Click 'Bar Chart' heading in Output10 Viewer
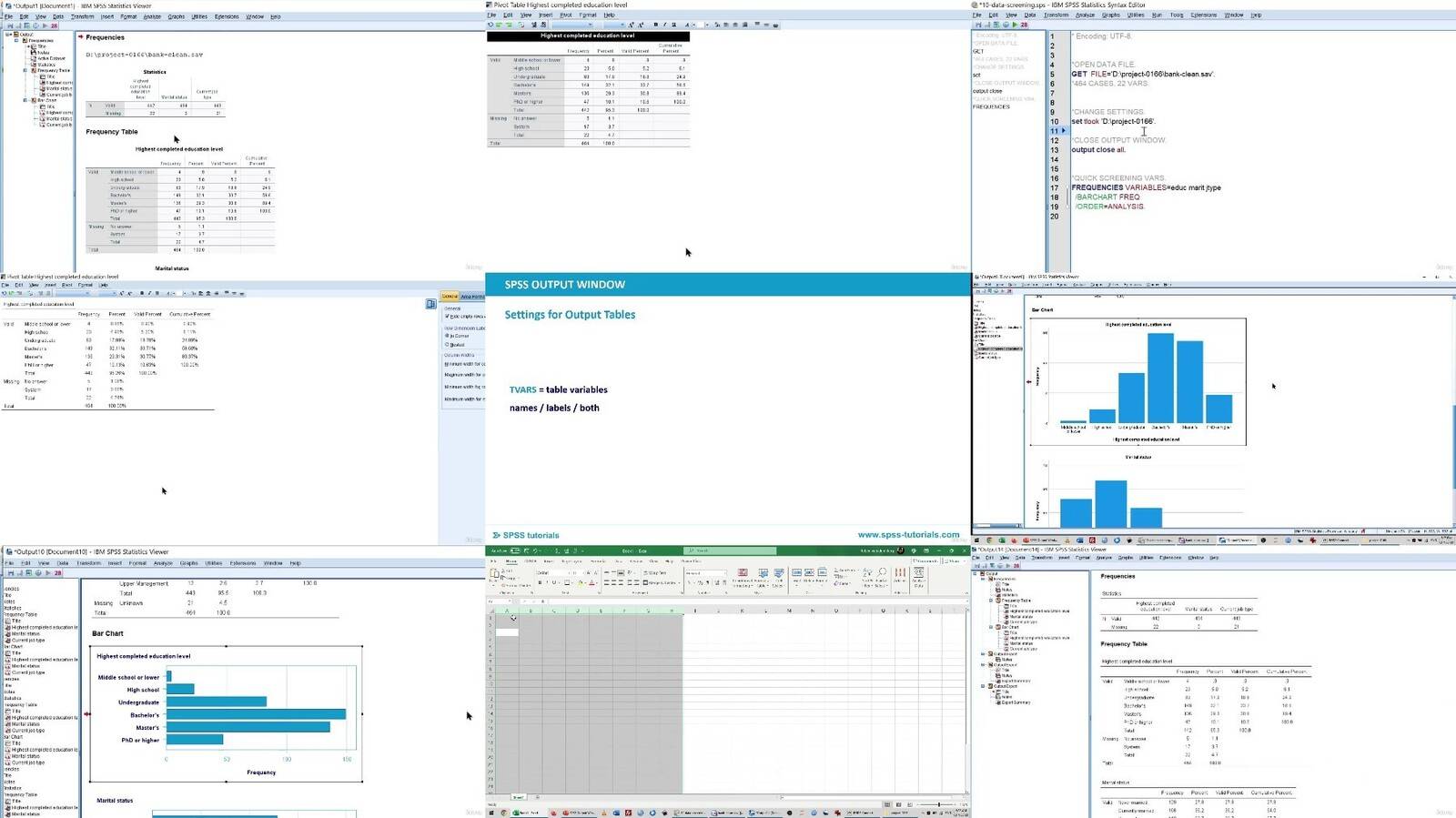 tap(107, 633)
